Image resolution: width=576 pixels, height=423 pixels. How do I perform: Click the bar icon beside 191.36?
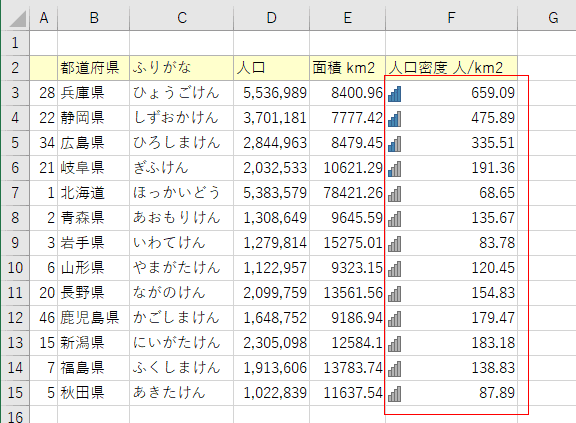click(x=395, y=169)
